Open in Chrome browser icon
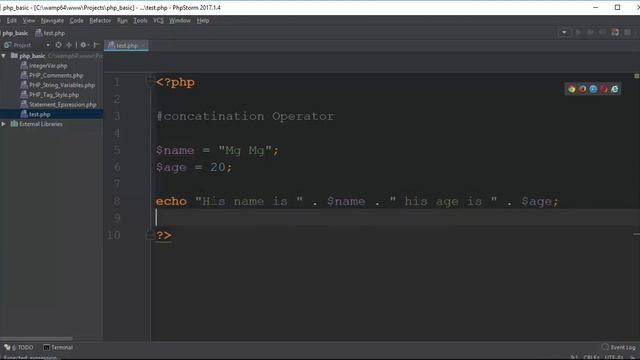The height and width of the screenshot is (360, 640). [571, 89]
